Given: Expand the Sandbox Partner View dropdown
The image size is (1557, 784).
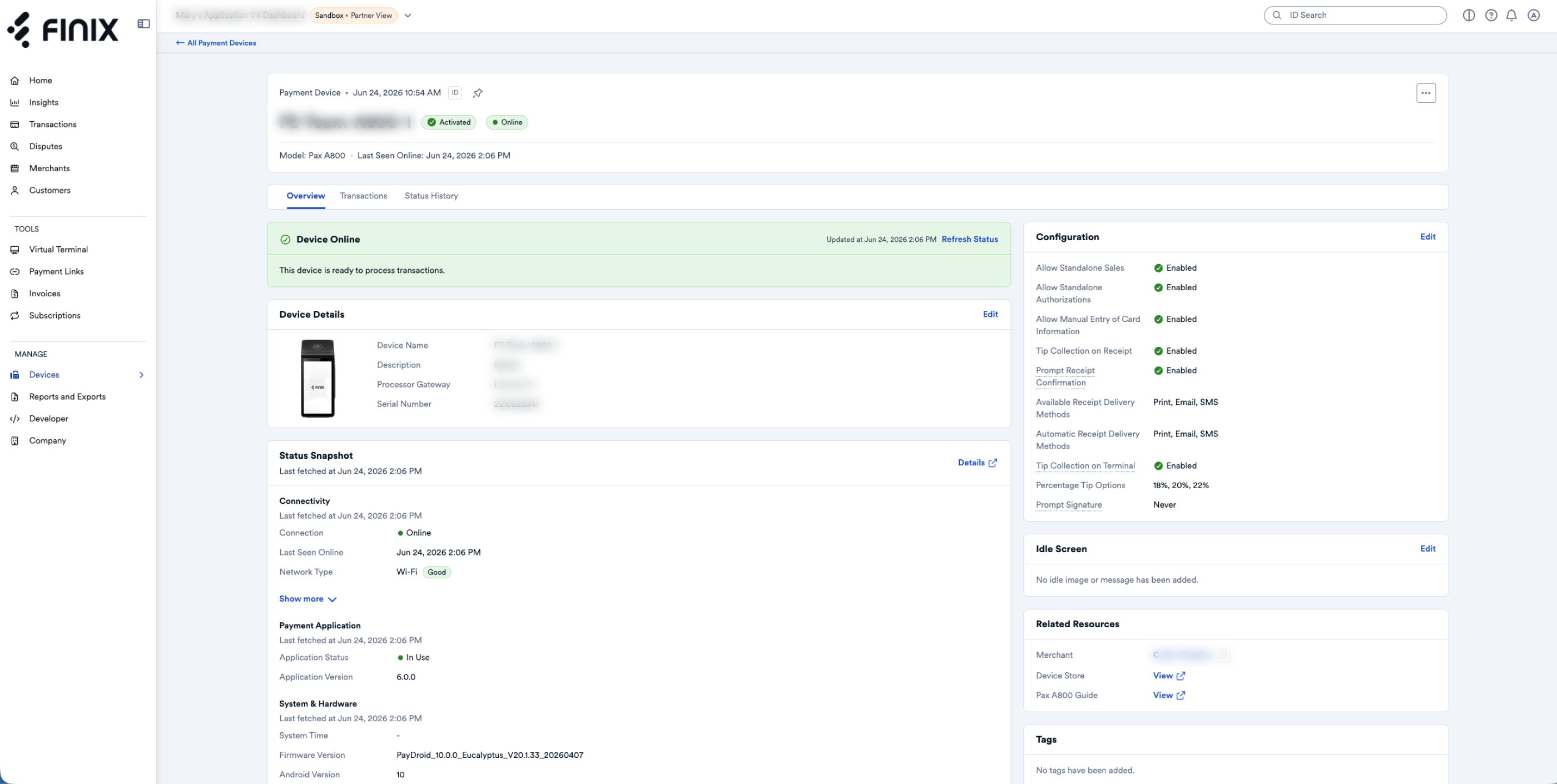Looking at the screenshot, I should pyautogui.click(x=408, y=15).
